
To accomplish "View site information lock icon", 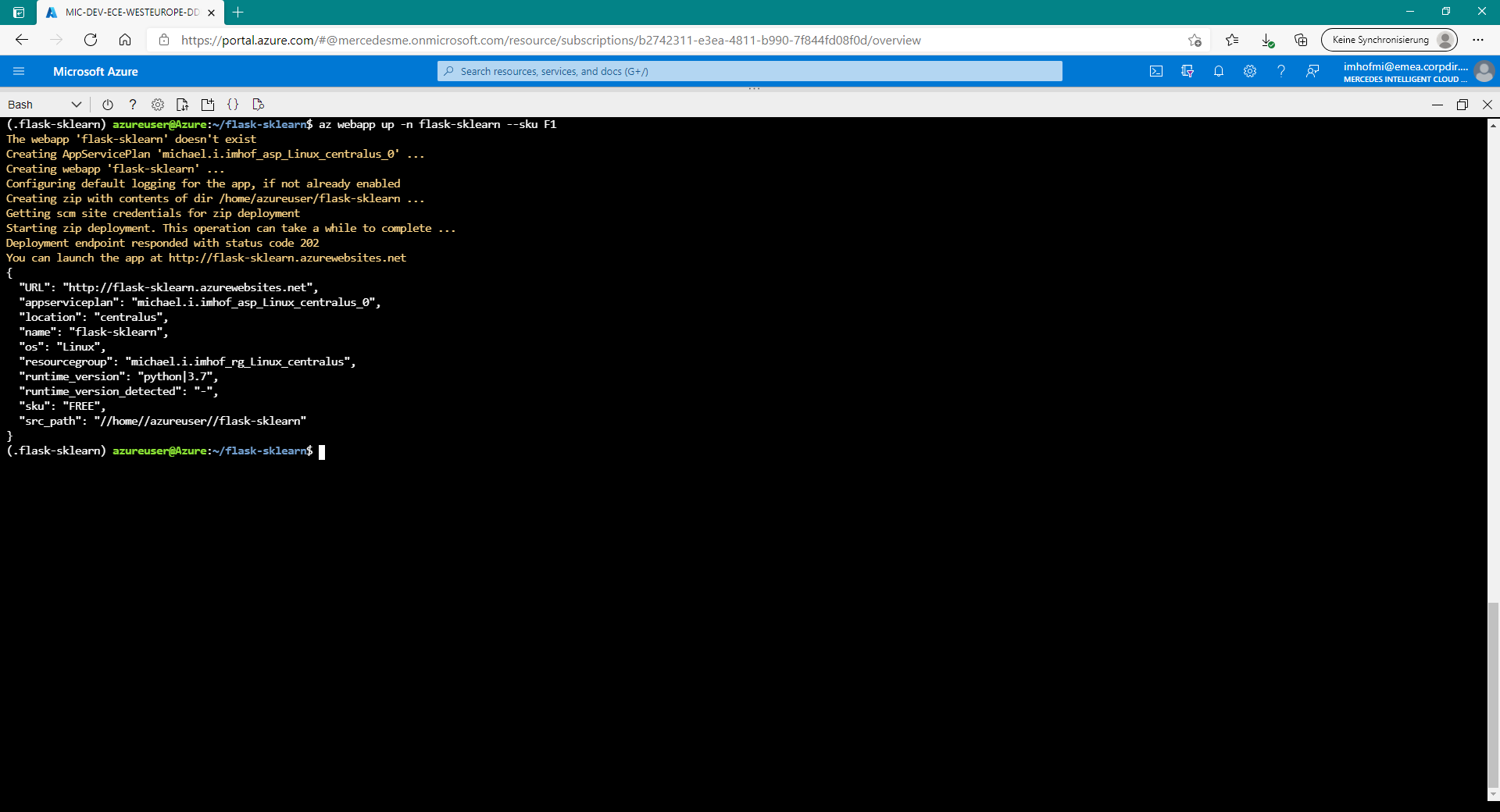I will (x=164, y=40).
